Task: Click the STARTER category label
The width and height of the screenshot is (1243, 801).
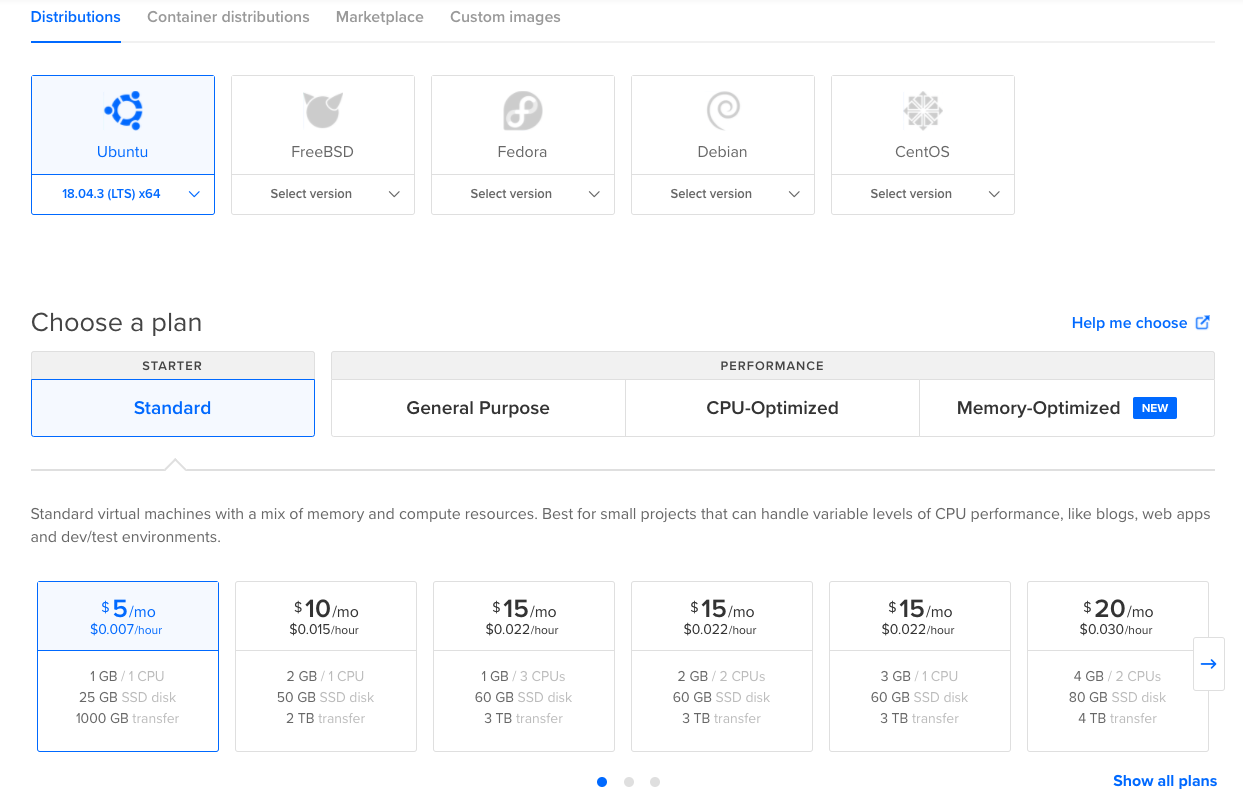Action: 172,366
